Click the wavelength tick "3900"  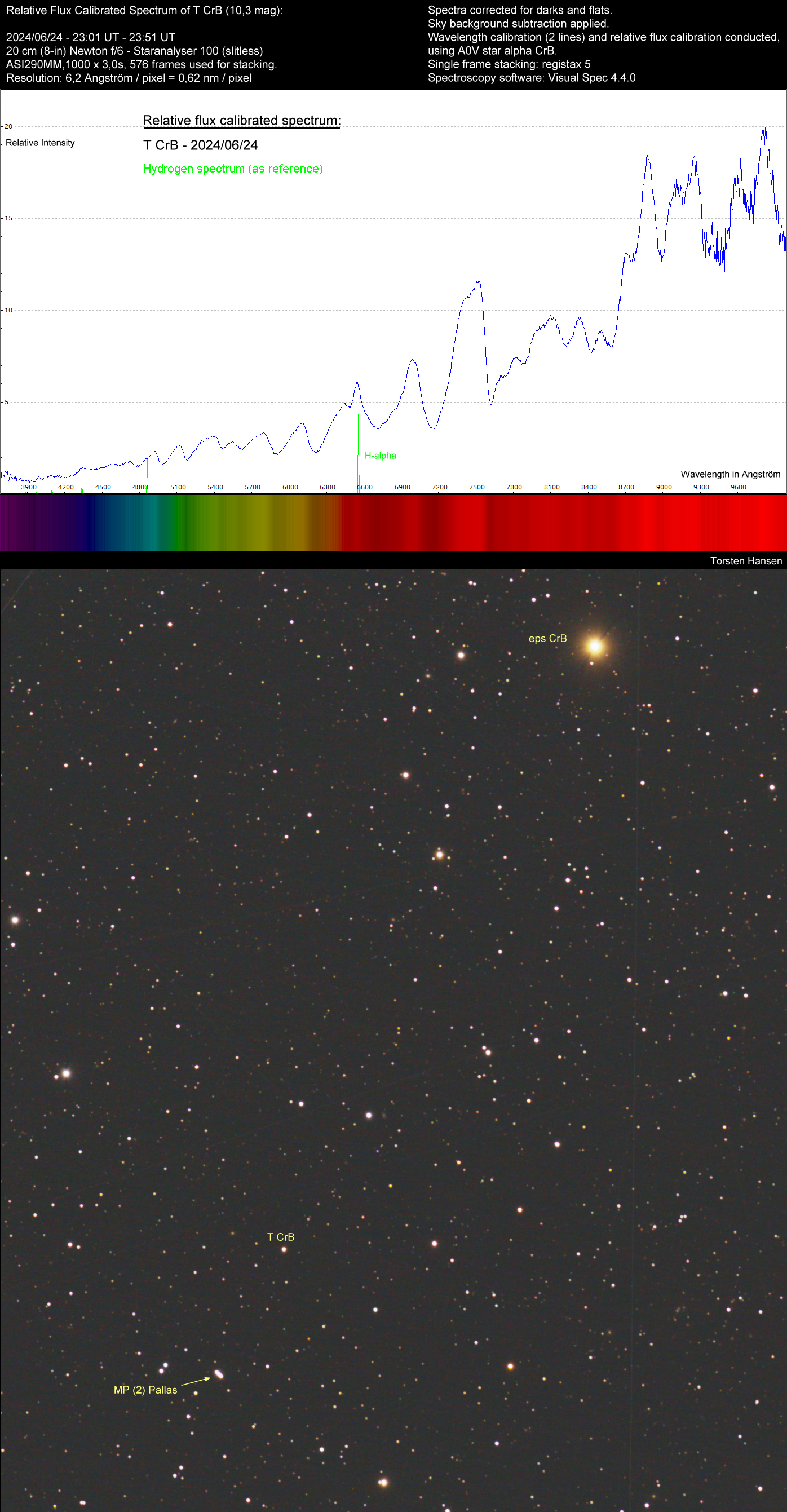pos(29,488)
